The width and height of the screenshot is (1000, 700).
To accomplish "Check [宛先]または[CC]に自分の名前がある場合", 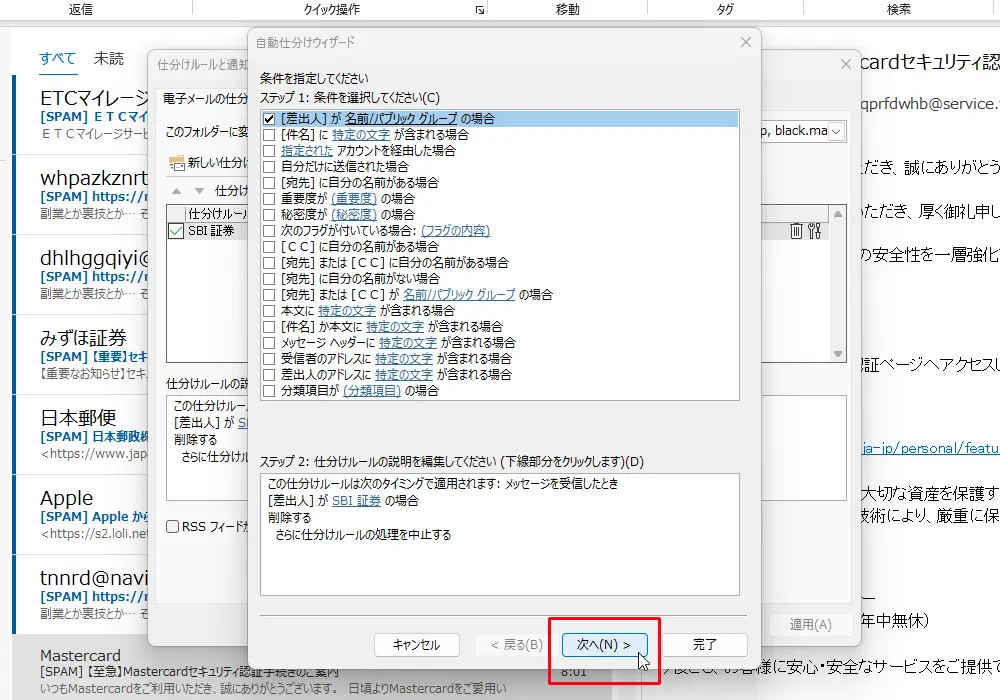I will tap(269, 262).
